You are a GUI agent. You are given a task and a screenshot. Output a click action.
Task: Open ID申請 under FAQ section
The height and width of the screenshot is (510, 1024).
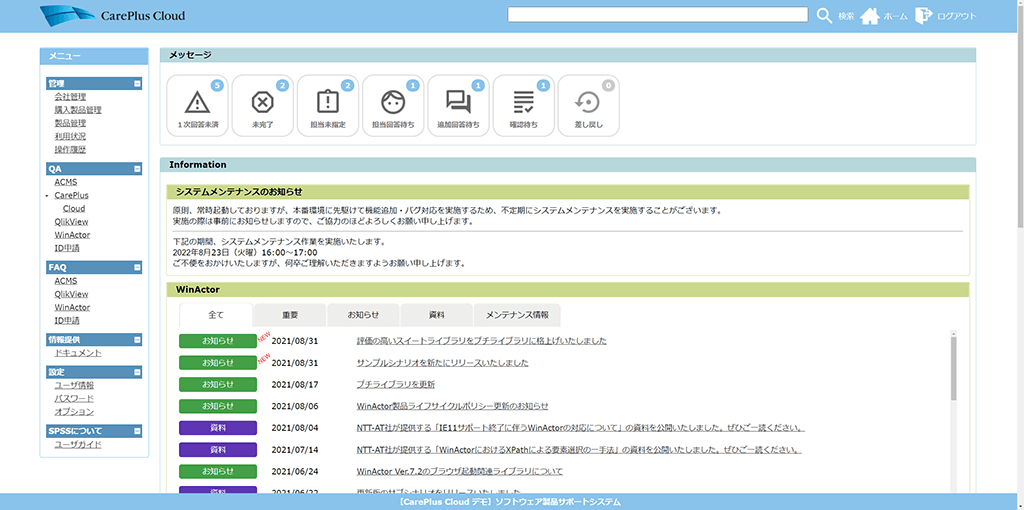[67, 321]
